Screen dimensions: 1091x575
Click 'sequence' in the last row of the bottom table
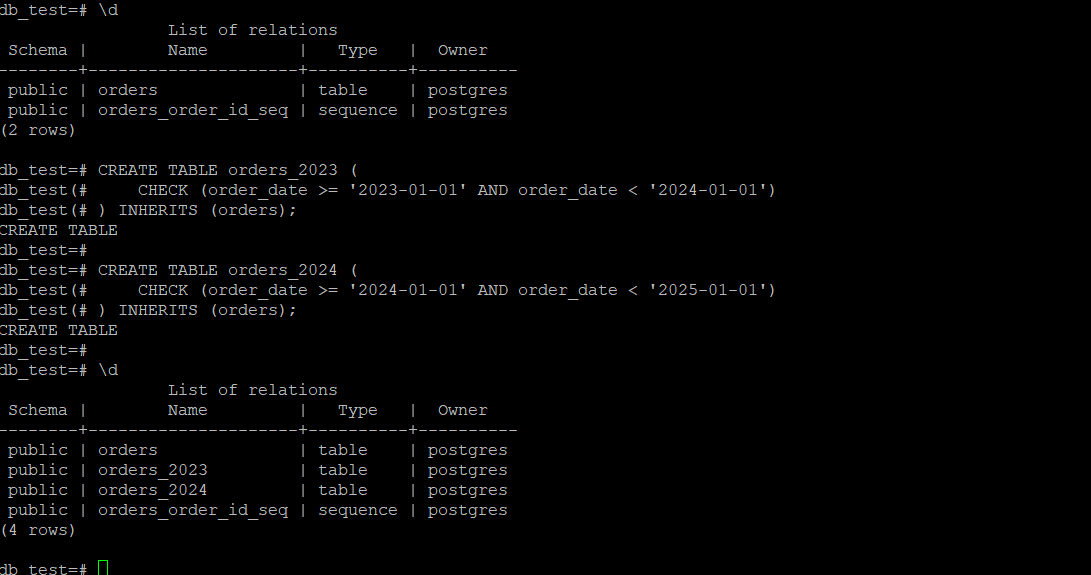(x=358, y=510)
